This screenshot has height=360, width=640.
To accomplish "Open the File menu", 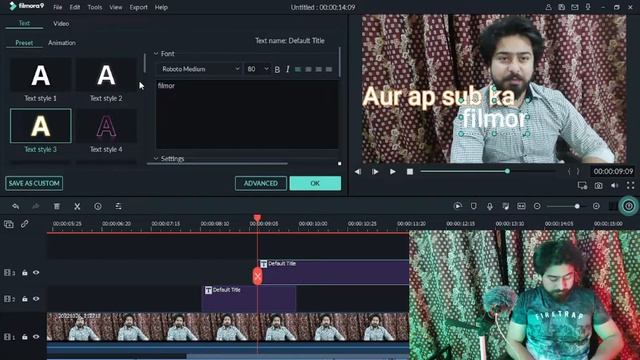I will [x=58, y=7].
